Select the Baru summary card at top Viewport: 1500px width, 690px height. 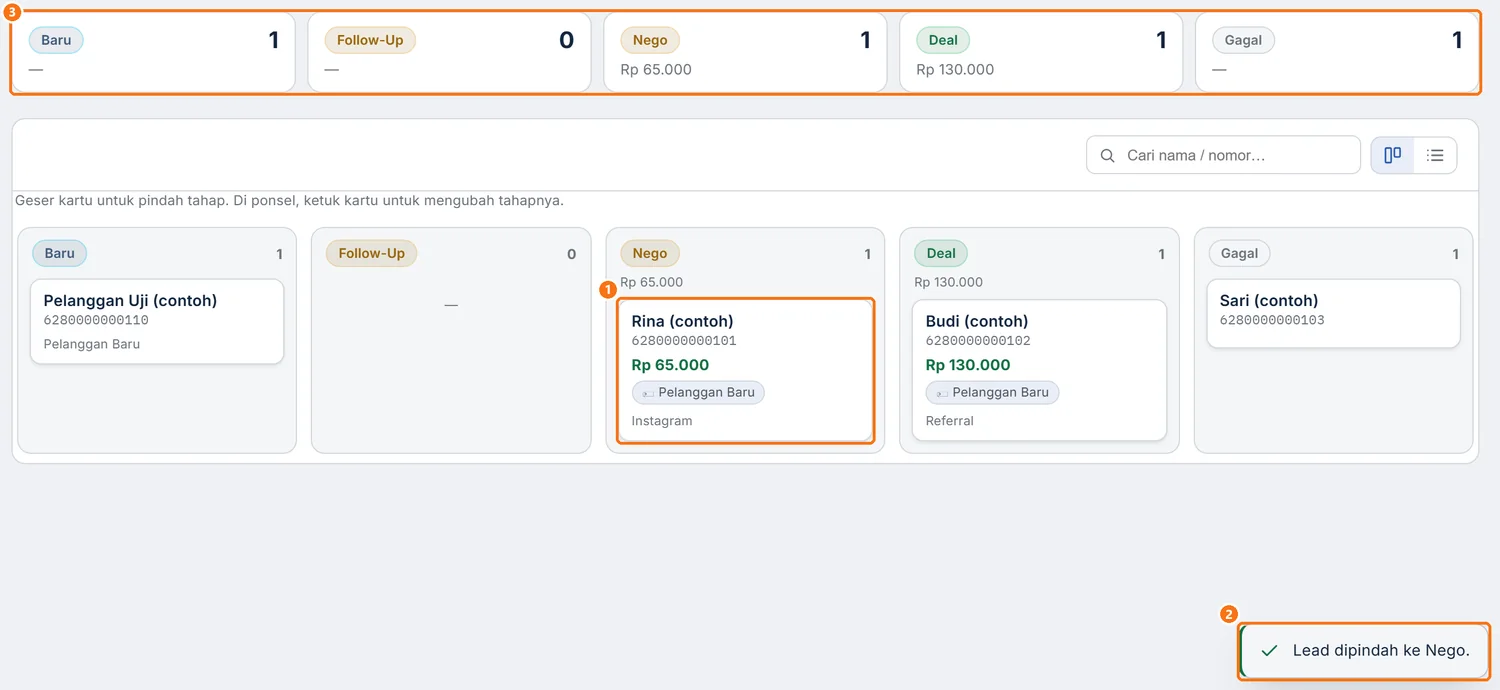154,53
